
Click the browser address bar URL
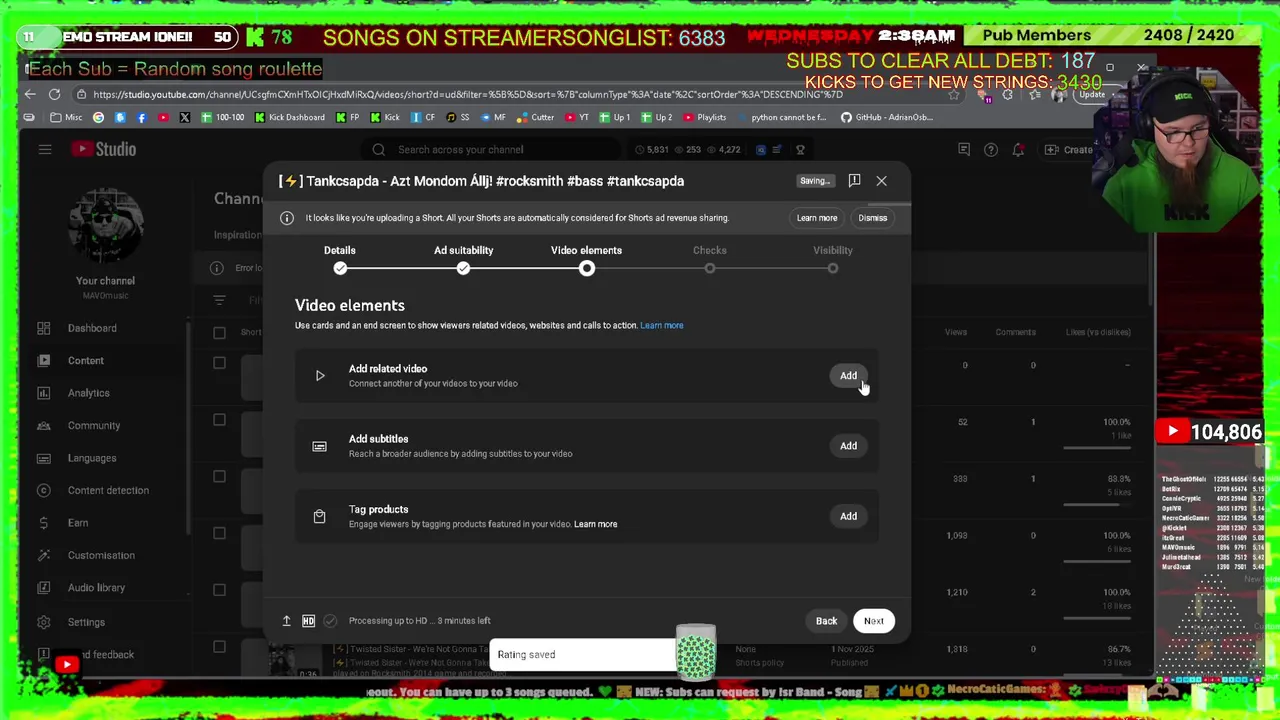[468, 94]
